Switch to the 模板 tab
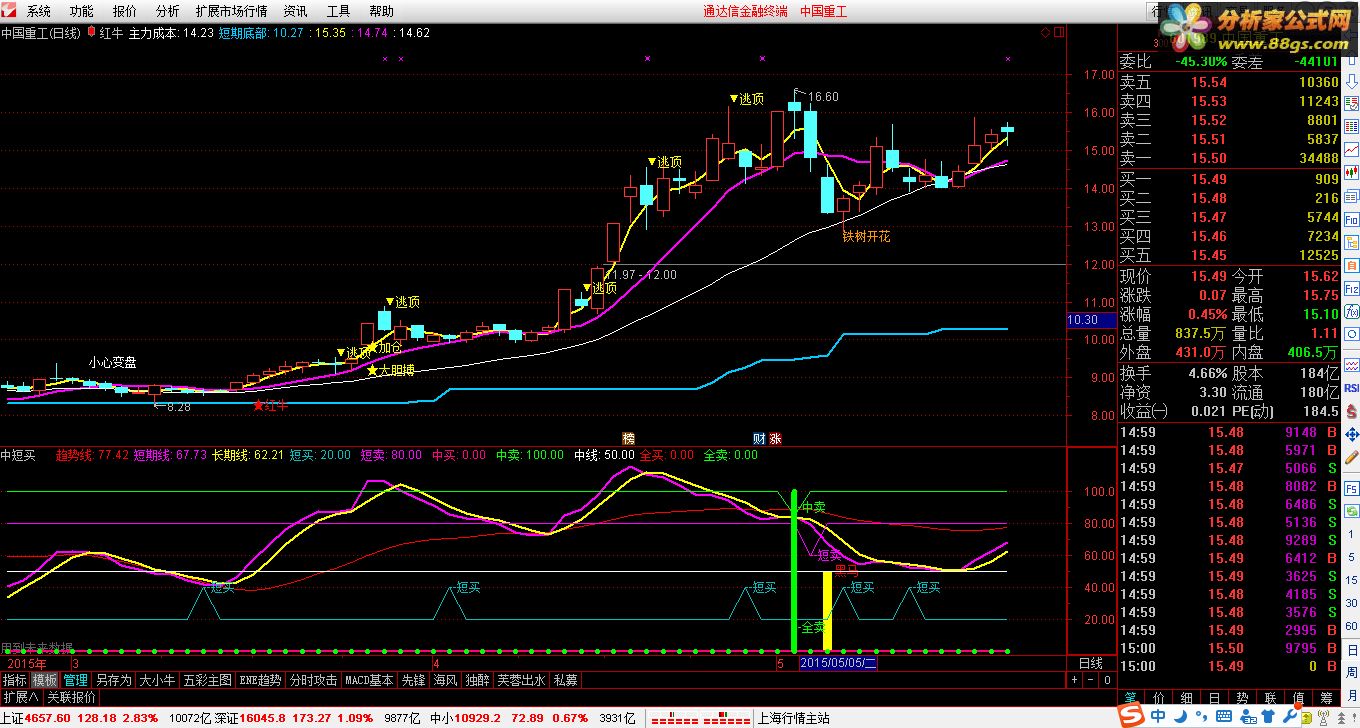1360x728 pixels. (x=45, y=680)
